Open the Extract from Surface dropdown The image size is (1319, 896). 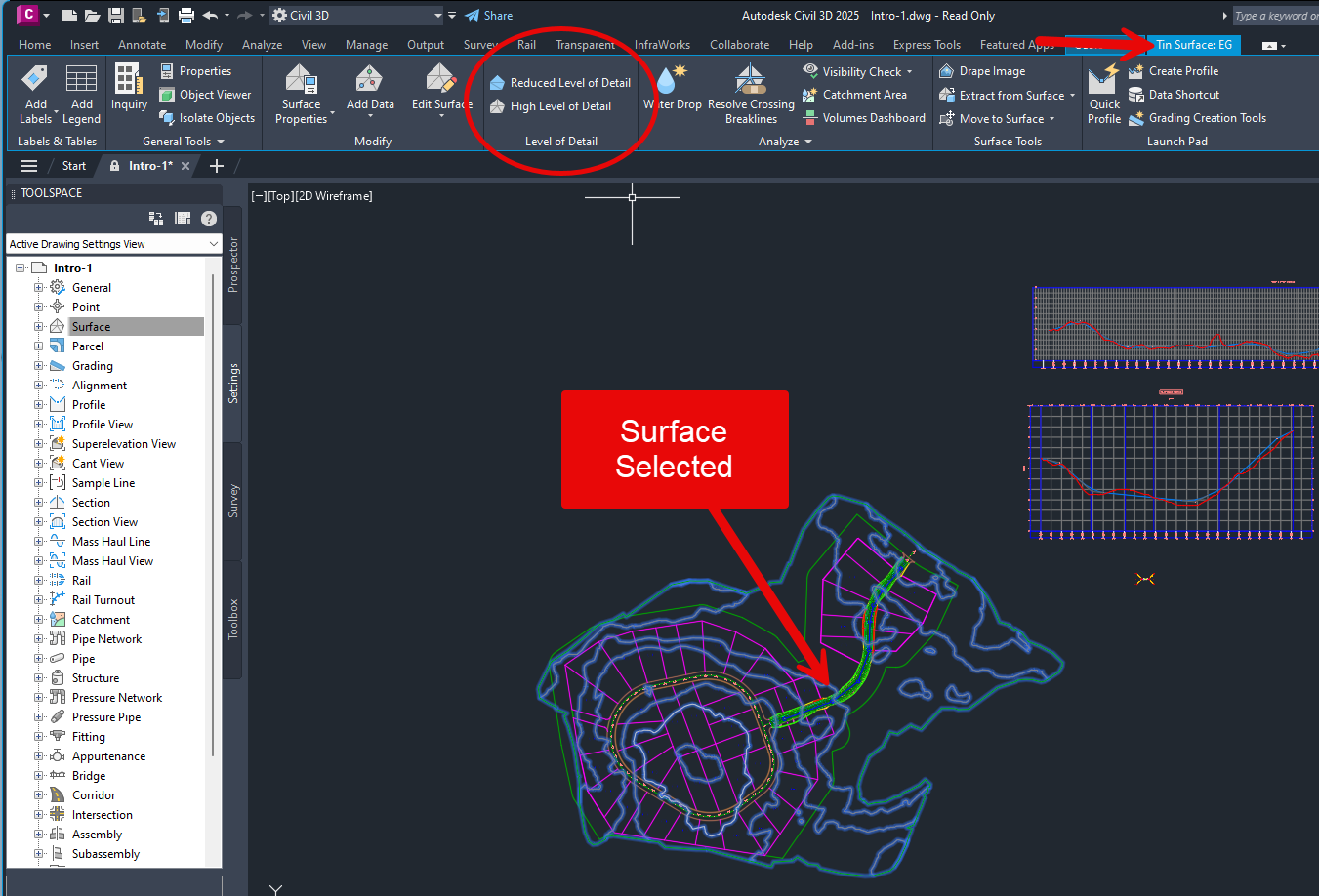(1072, 96)
